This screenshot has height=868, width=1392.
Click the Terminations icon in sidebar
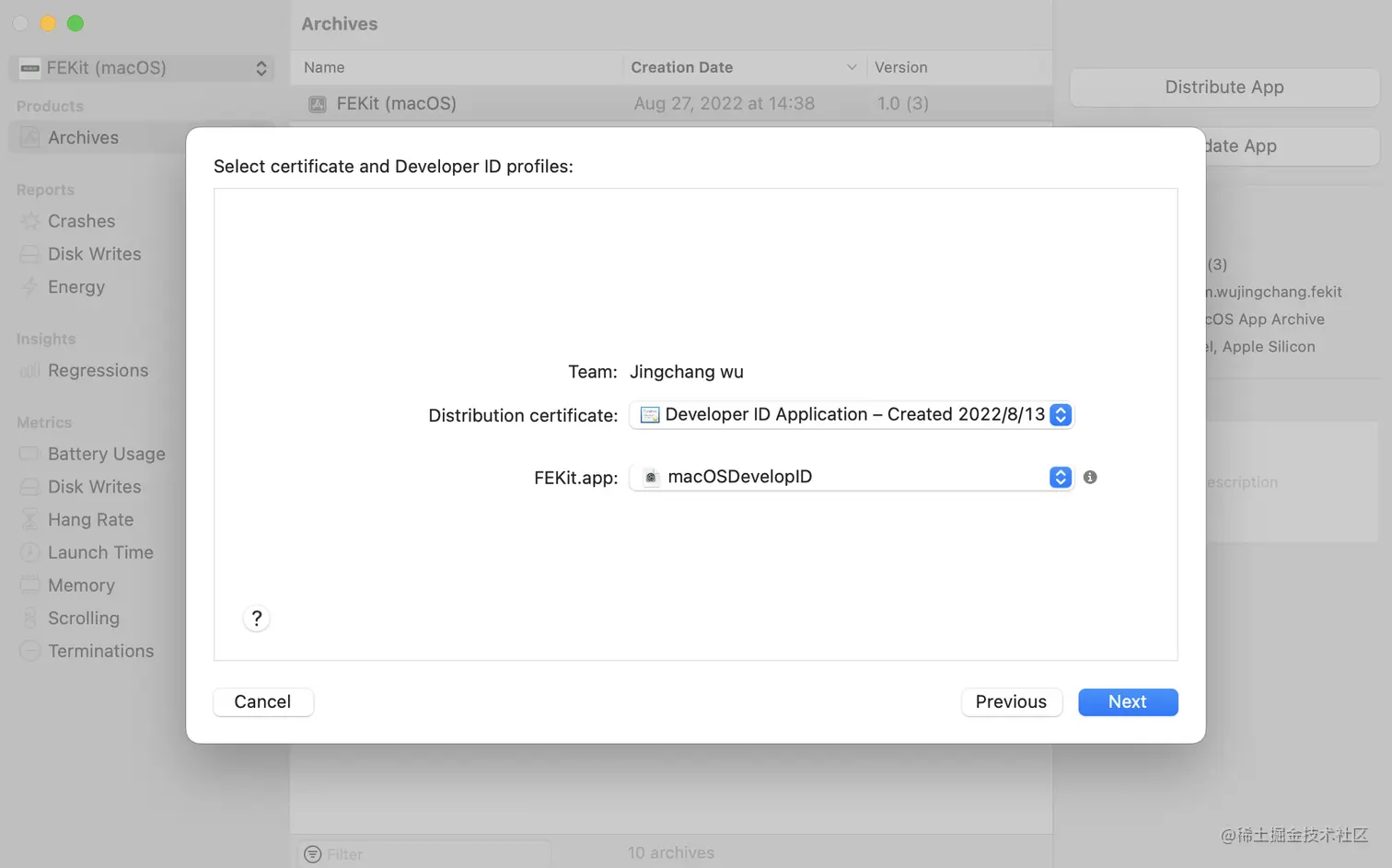click(x=30, y=652)
